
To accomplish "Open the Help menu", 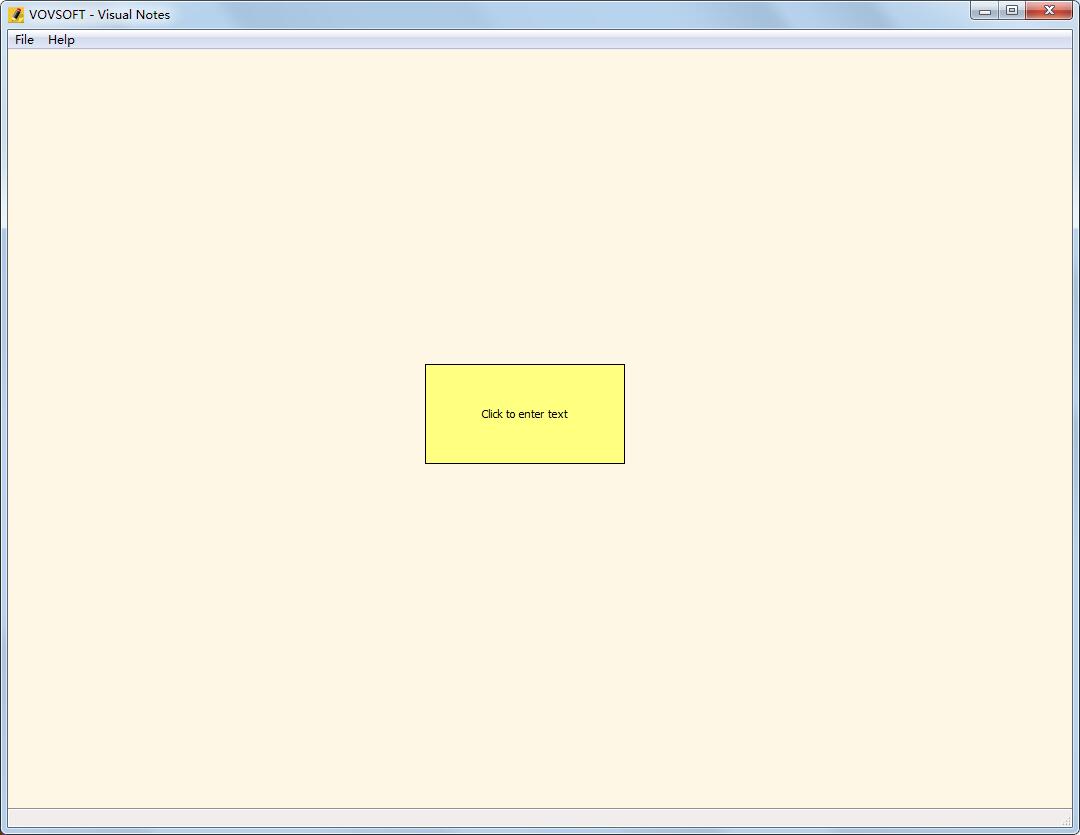I will click(61, 40).
